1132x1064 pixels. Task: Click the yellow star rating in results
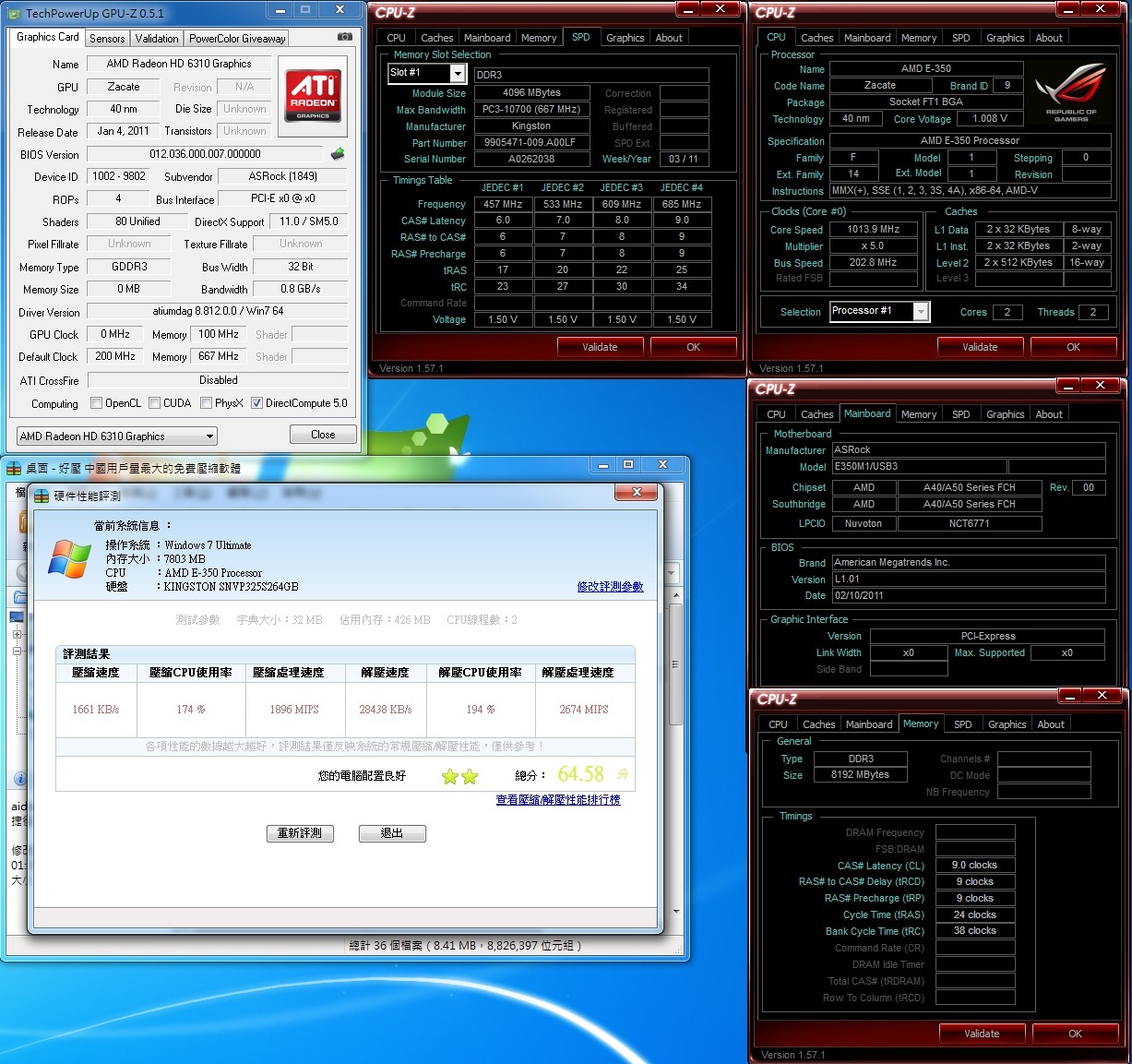point(459,776)
